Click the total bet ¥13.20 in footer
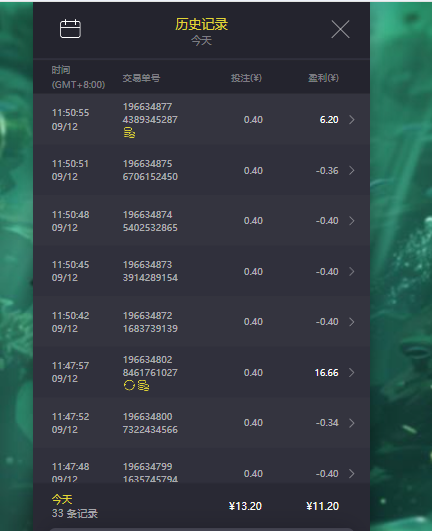The image size is (432, 531). click(x=245, y=506)
